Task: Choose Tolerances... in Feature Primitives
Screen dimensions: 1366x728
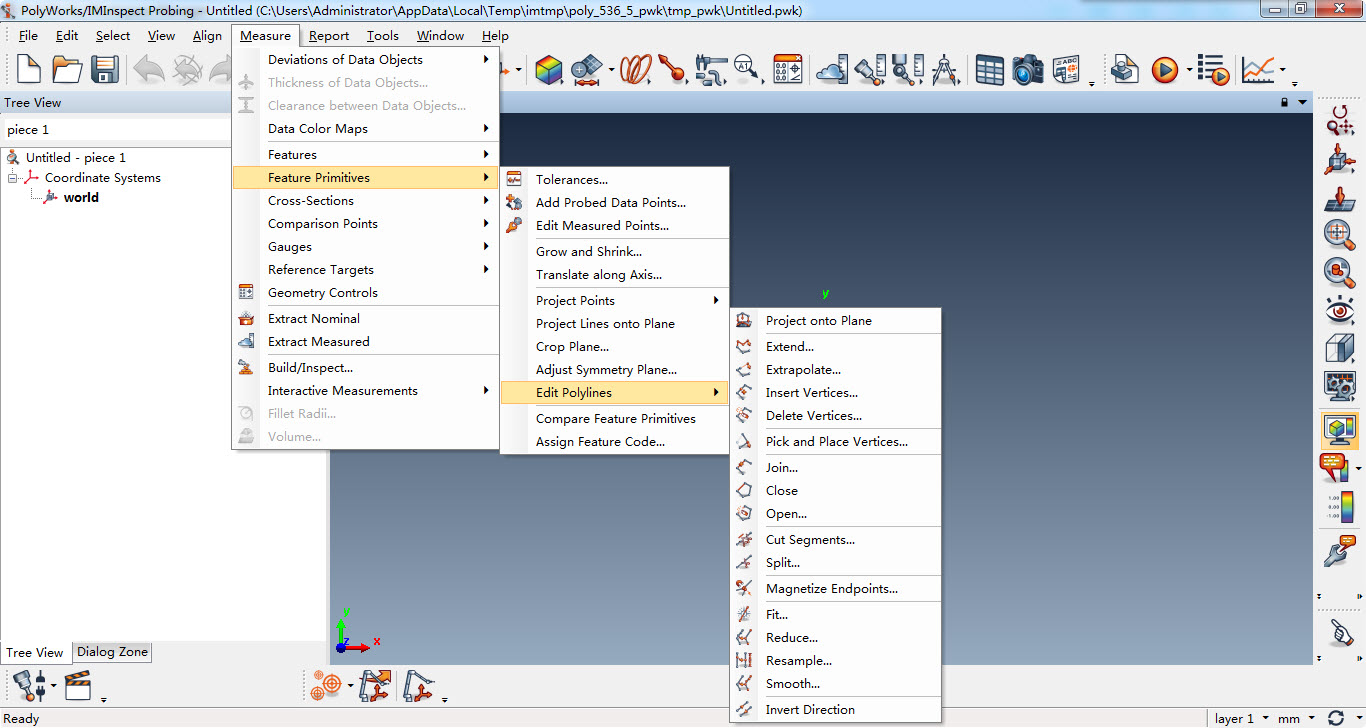Action: 614,180
